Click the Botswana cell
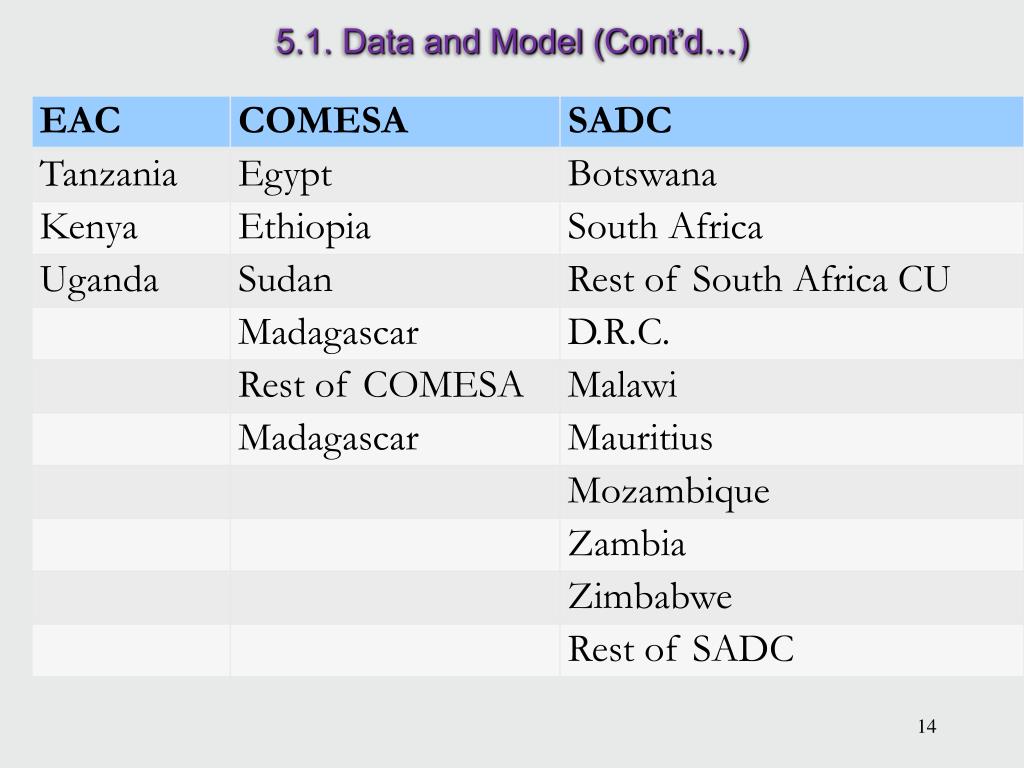Image resolution: width=1024 pixels, height=768 pixels. coord(792,174)
